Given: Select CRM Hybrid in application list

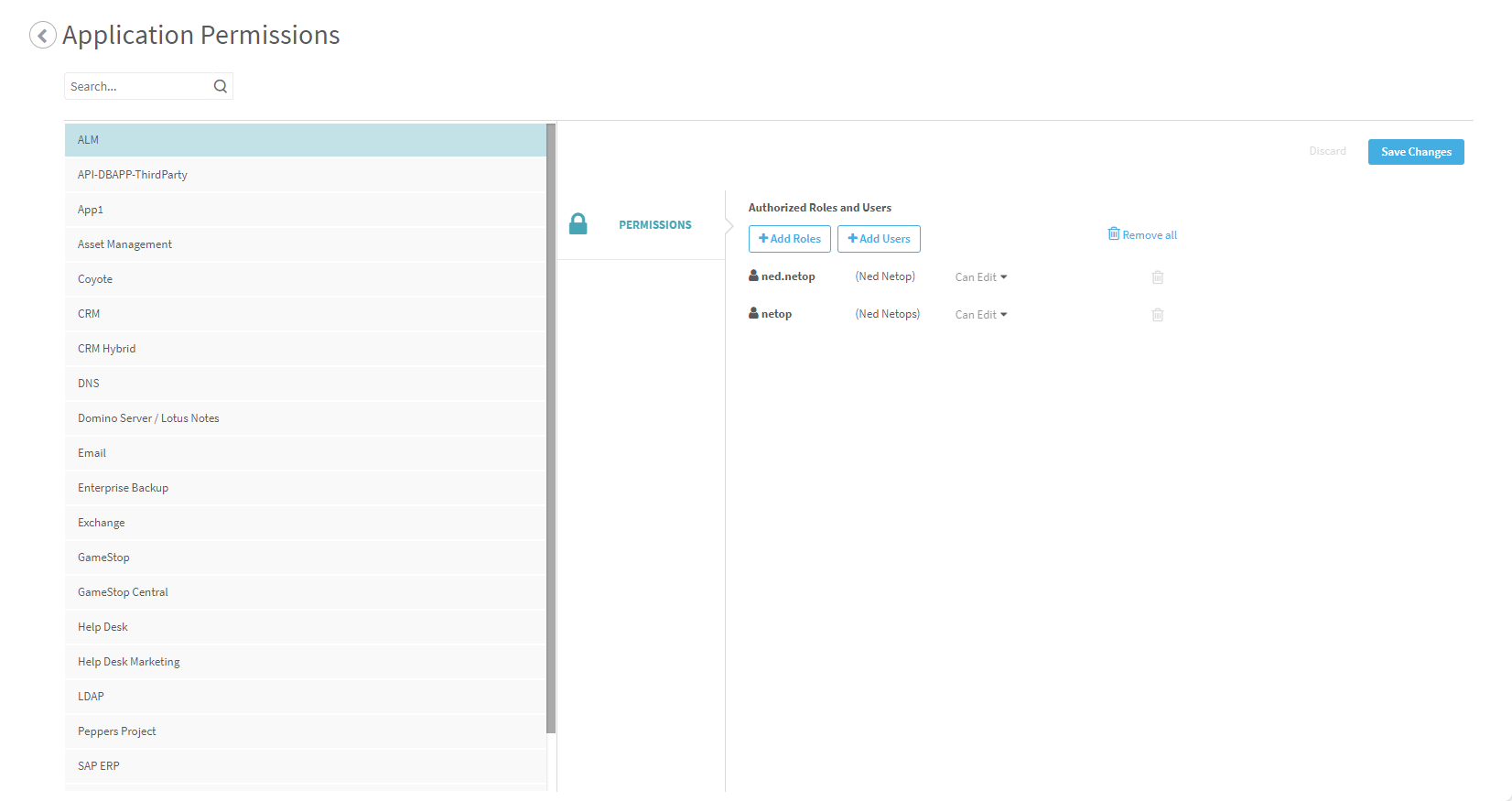Looking at the screenshot, I should [107, 349].
